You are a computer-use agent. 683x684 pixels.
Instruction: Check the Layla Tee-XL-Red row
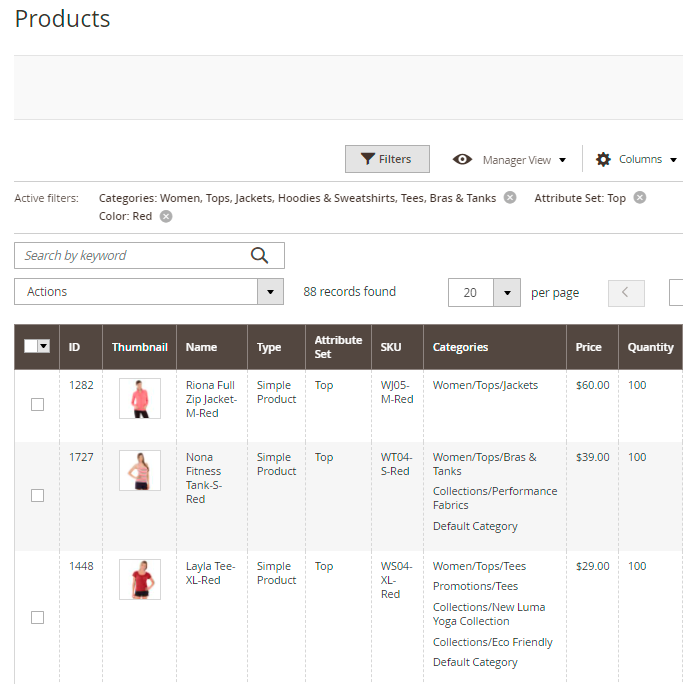(x=37, y=618)
